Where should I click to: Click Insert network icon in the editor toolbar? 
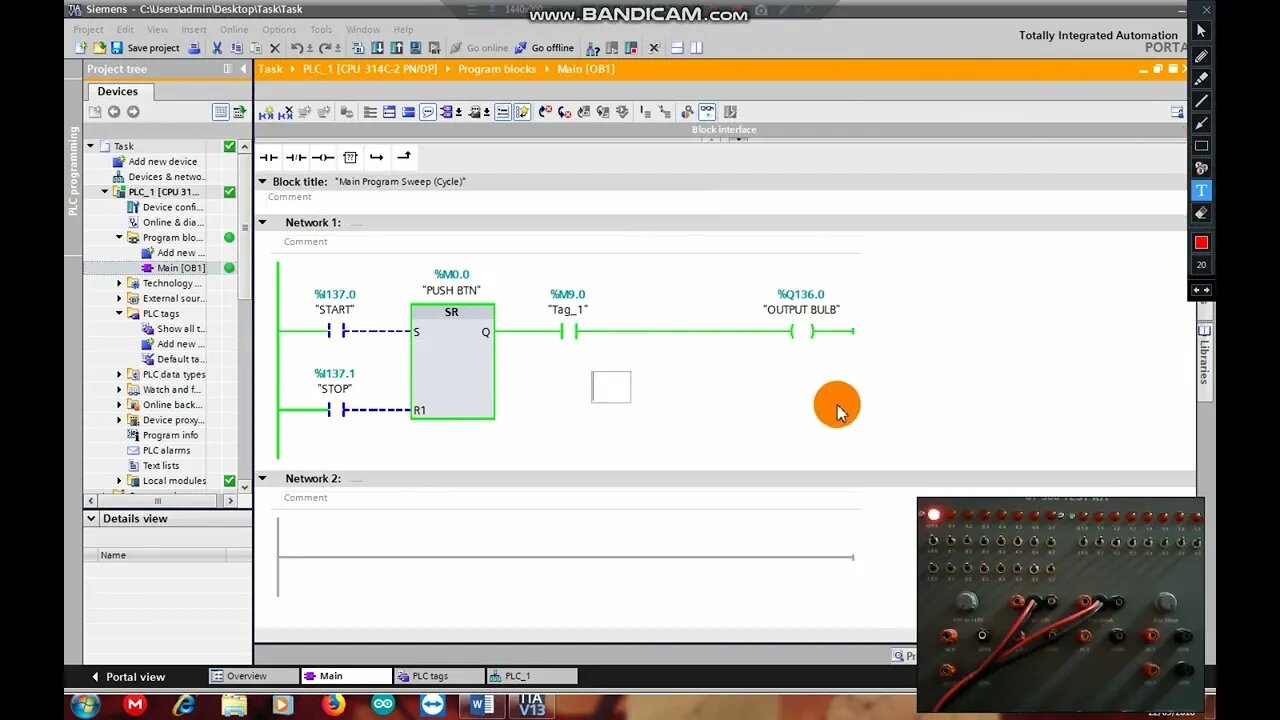(267, 112)
